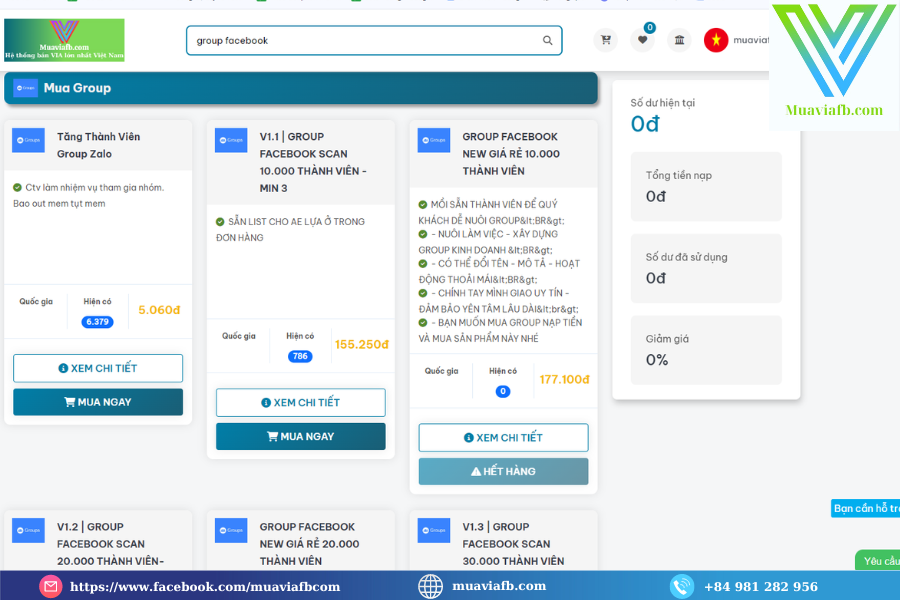This screenshot has height=600, width=900.
Task: Click the 786 stock badge
Action: coord(300,356)
